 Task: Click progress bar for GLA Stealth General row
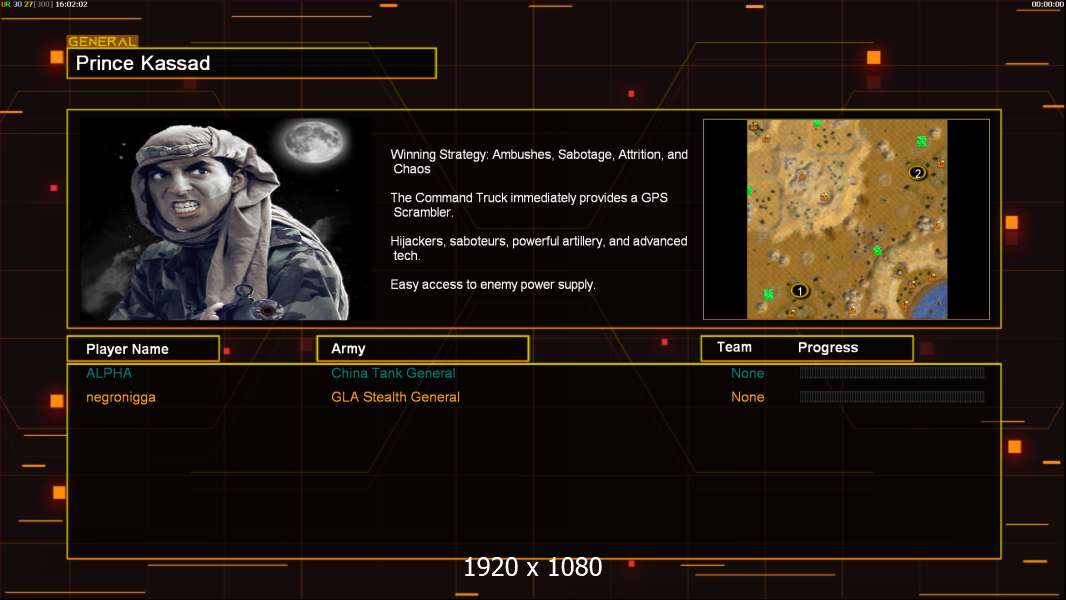[x=892, y=397]
